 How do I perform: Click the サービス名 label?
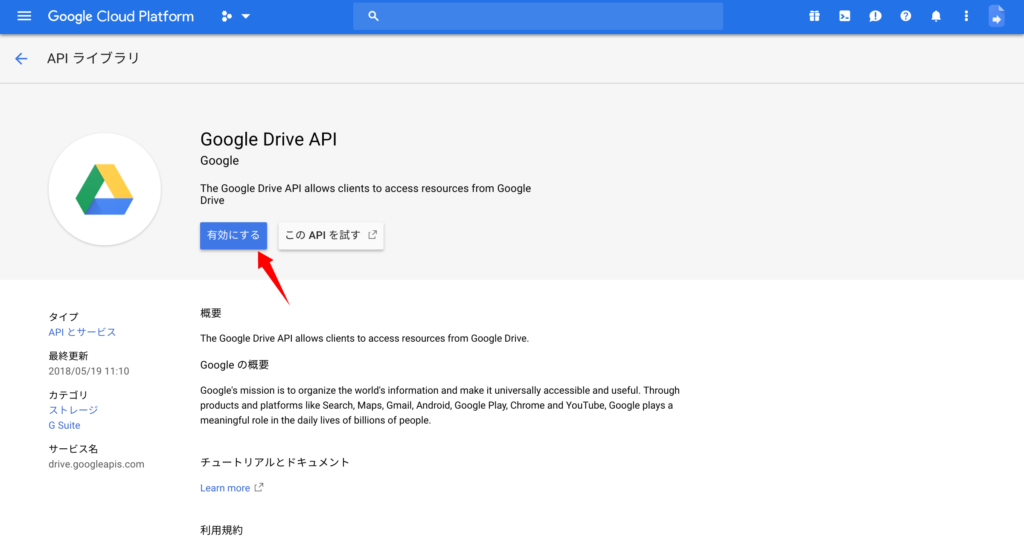73,449
